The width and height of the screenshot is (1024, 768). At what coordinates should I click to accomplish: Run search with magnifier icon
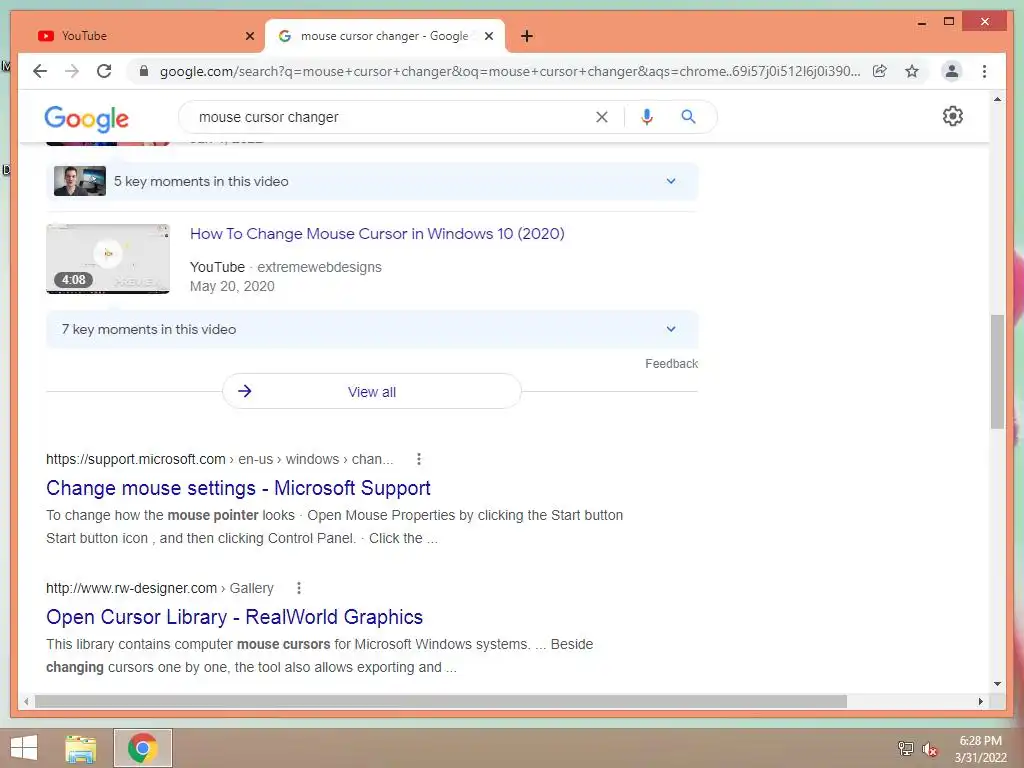pyautogui.click(x=688, y=117)
